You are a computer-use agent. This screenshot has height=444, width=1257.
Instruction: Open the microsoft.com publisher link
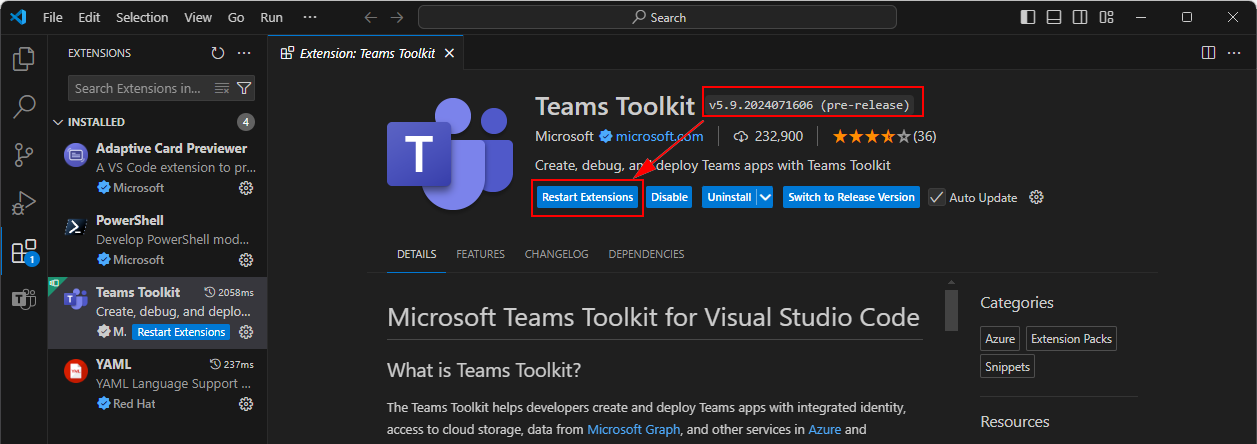point(659,136)
